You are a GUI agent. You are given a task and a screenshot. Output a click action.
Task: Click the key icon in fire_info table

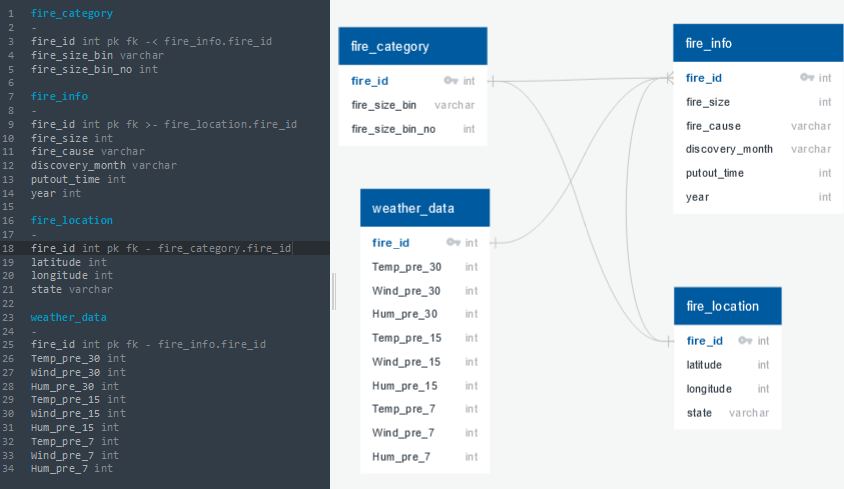click(807, 78)
